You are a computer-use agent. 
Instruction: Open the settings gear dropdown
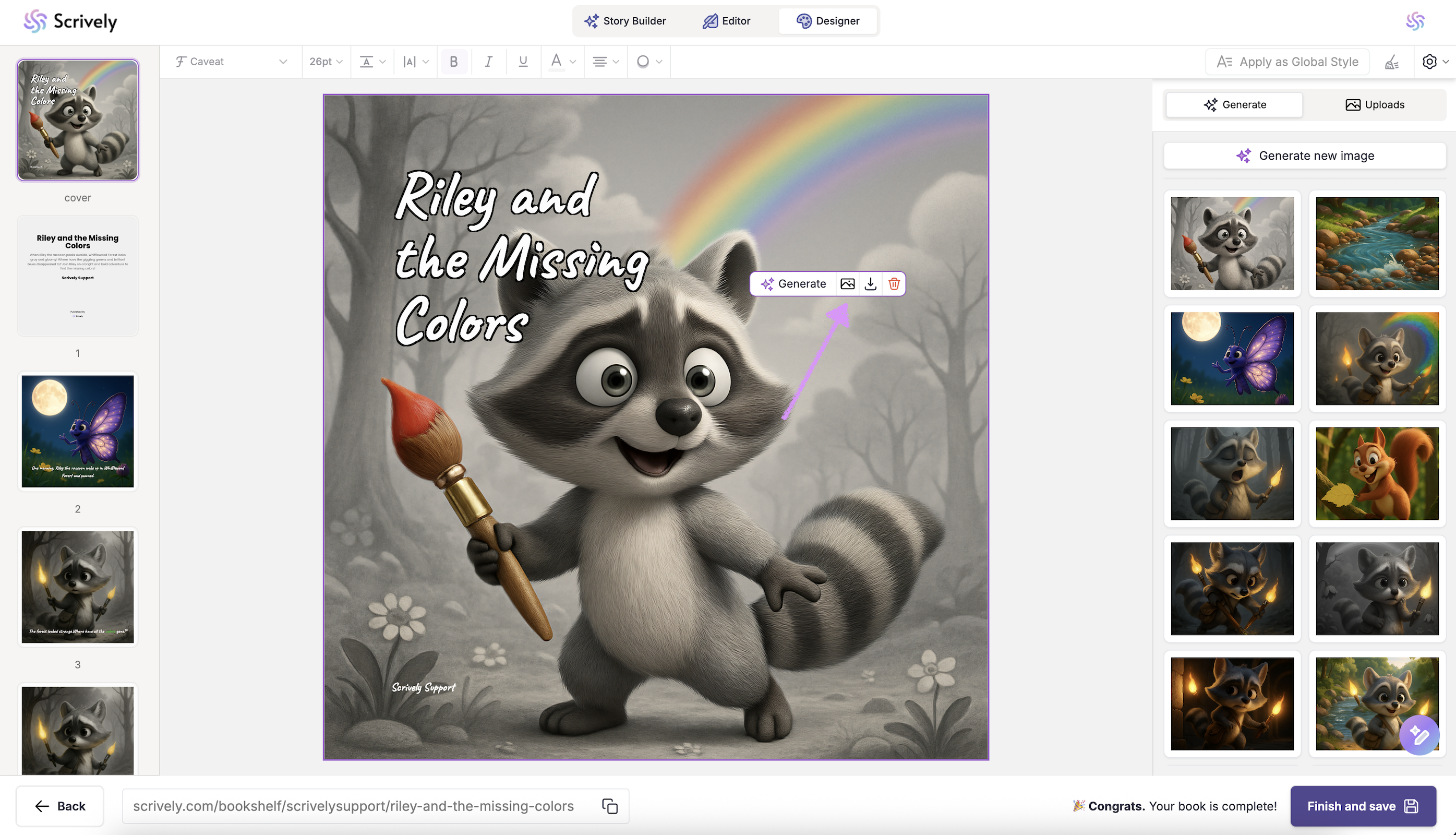1435,62
